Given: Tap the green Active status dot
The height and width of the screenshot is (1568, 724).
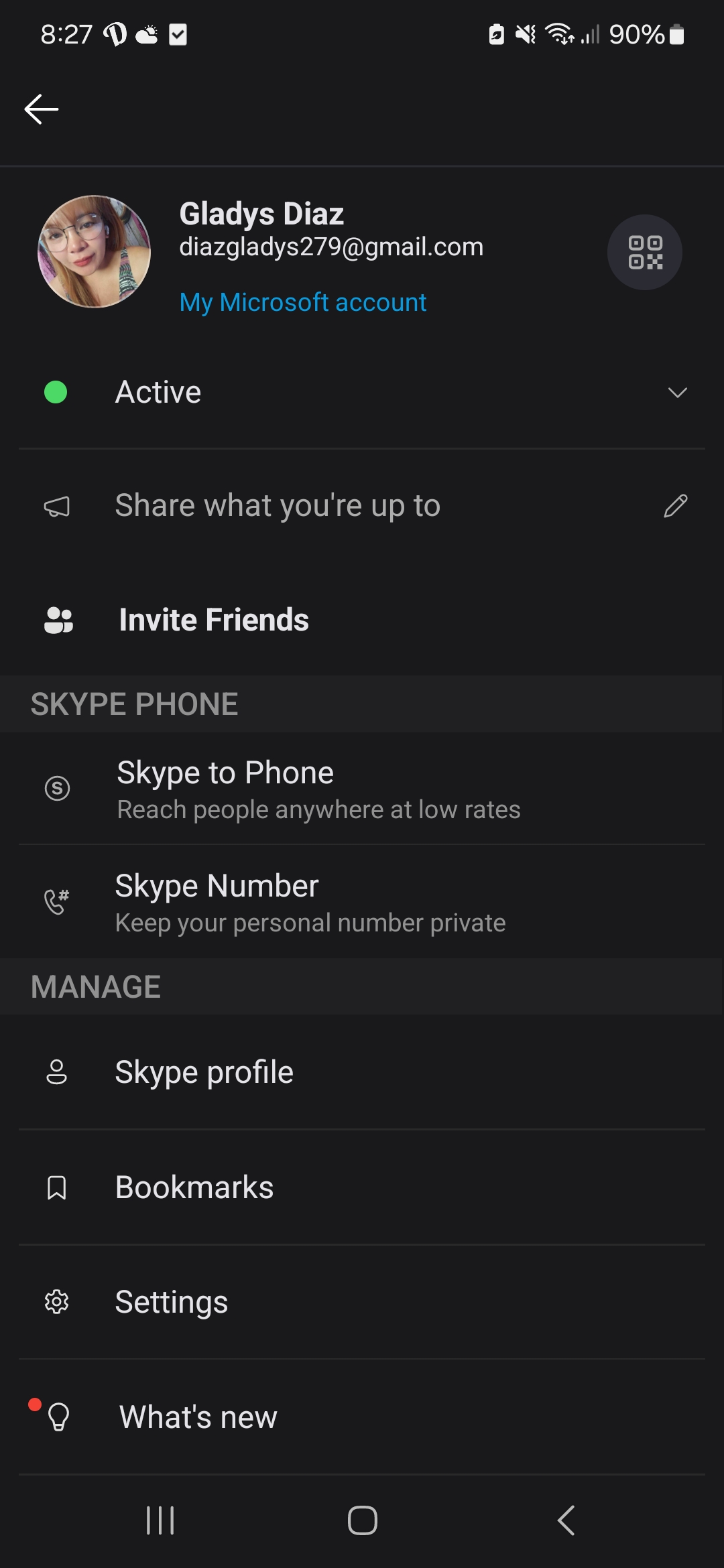Looking at the screenshot, I should click(x=56, y=392).
